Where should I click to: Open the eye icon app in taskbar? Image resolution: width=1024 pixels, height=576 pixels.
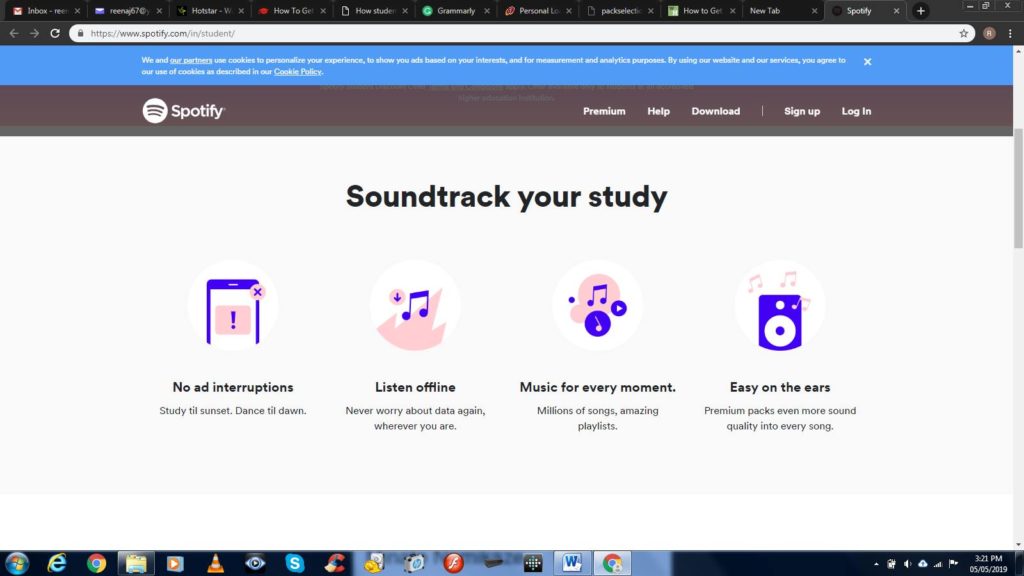(x=255, y=563)
